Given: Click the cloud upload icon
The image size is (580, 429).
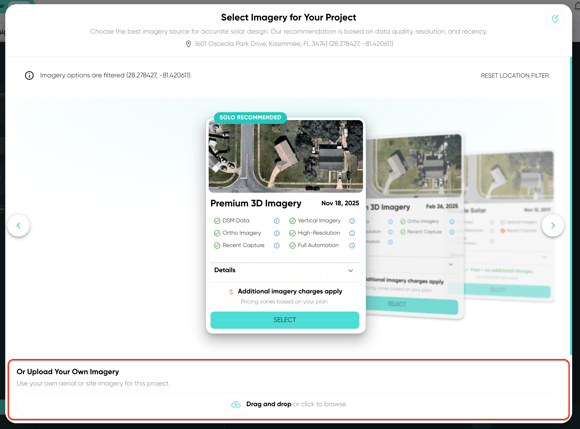Looking at the screenshot, I should tap(236, 404).
